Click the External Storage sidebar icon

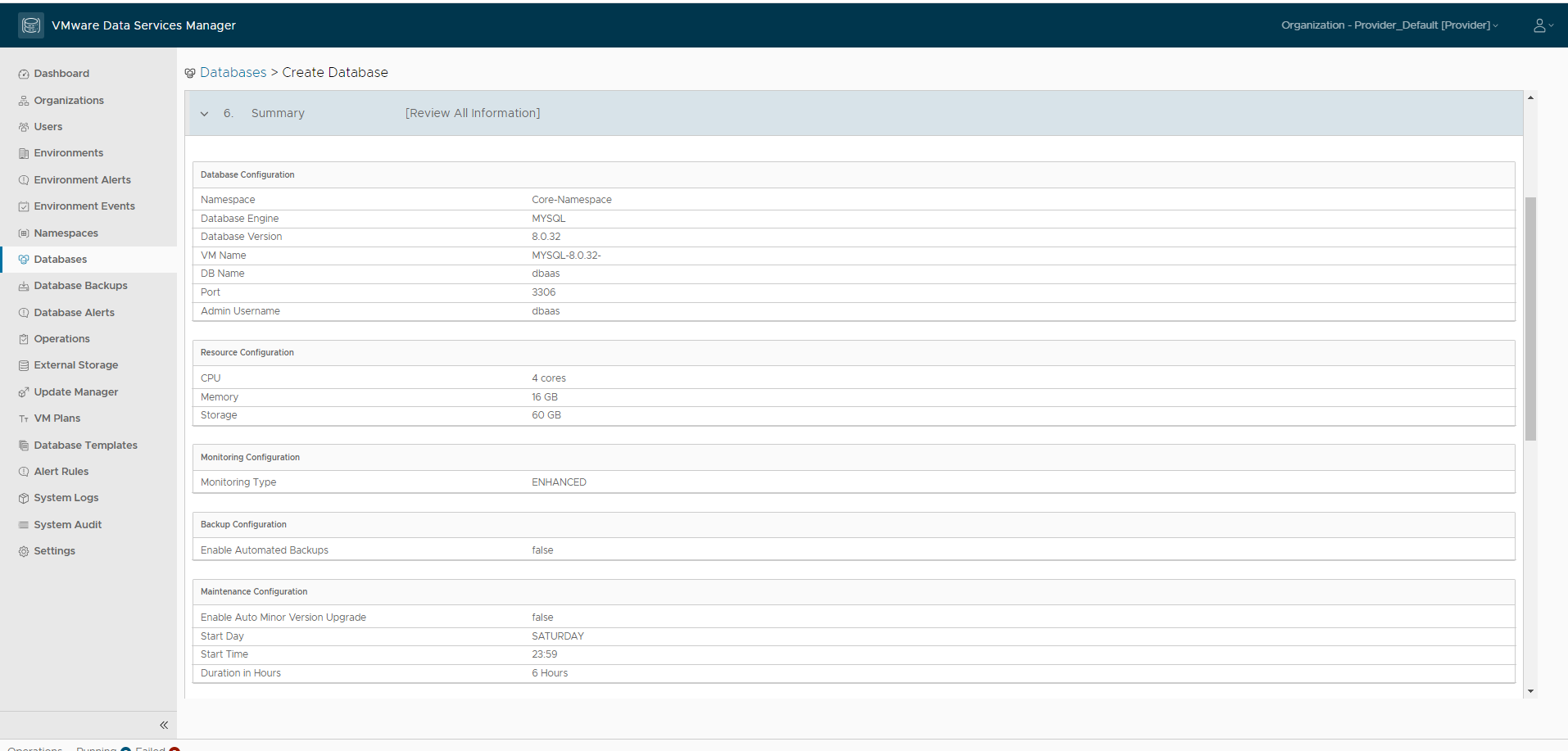click(x=24, y=365)
